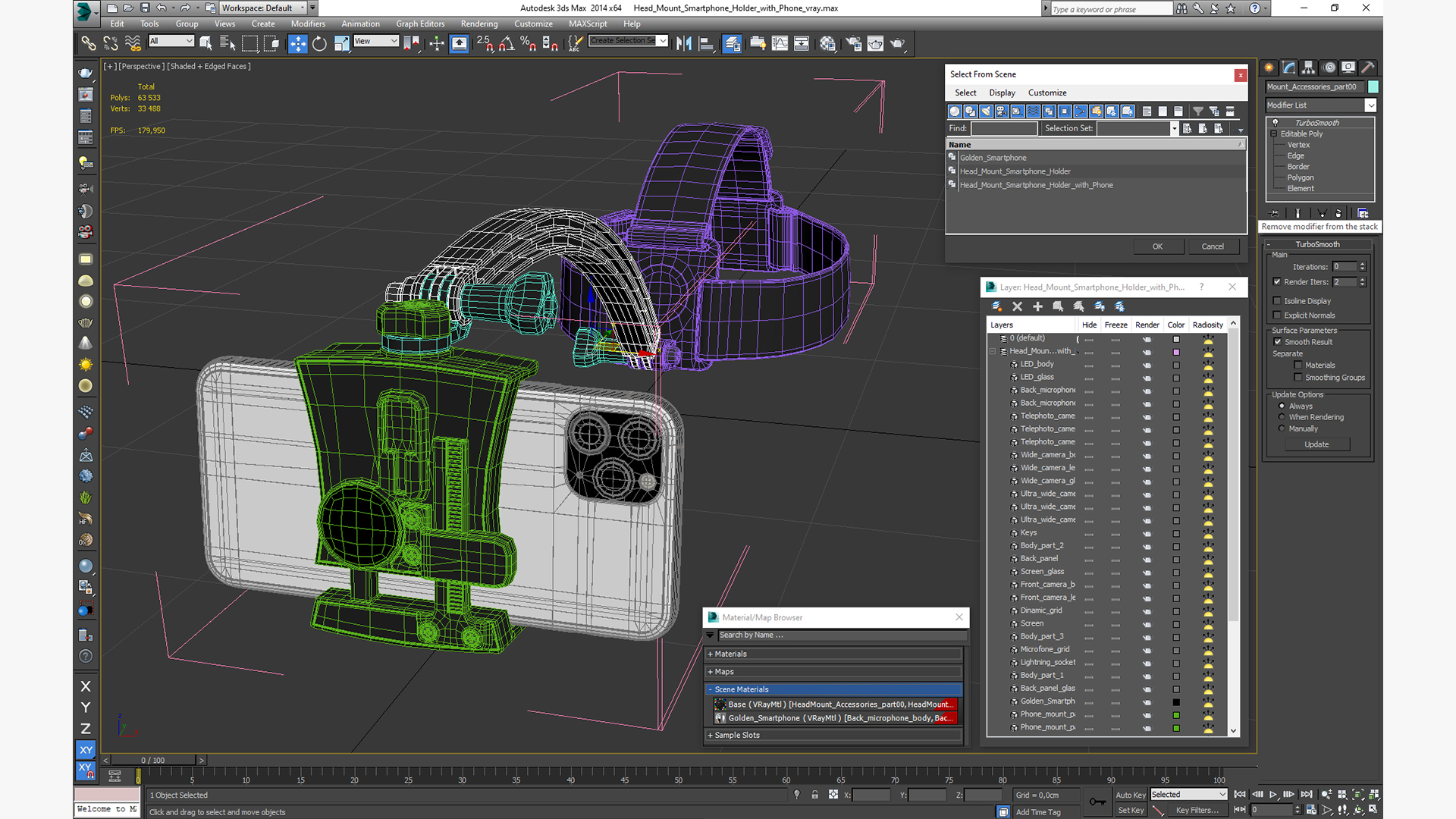Open the Modifier List dropdown

pyautogui.click(x=1320, y=105)
